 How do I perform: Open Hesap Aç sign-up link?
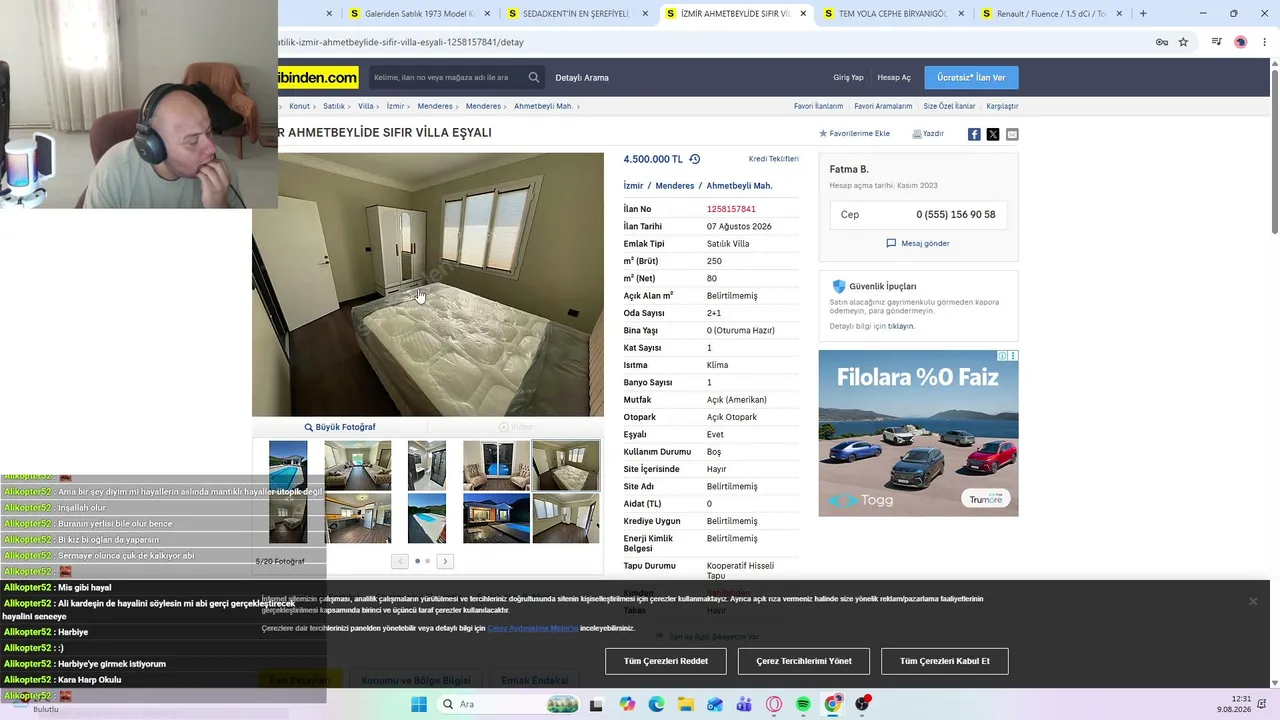(894, 77)
